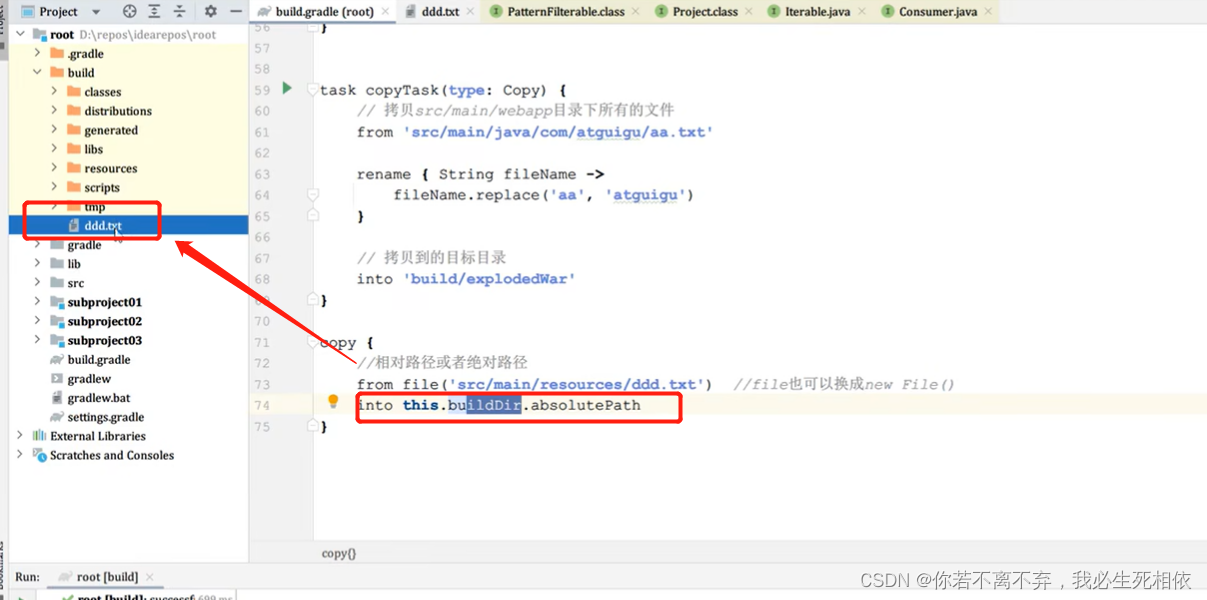Expand the libs folder
Image resolution: width=1207 pixels, height=600 pixels.
(x=55, y=148)
